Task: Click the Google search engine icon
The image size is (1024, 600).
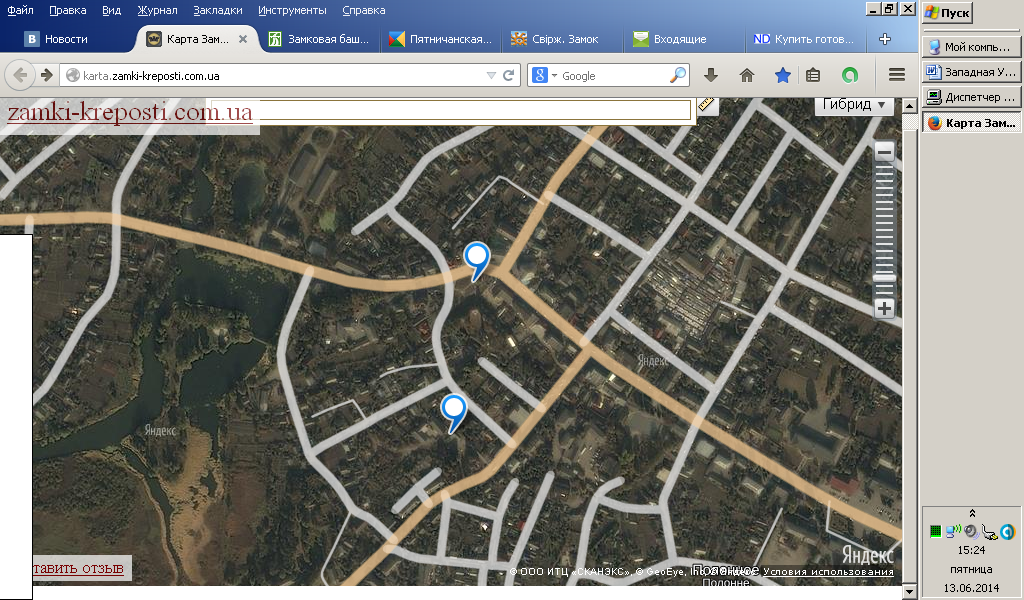Action: coord(539,76)
